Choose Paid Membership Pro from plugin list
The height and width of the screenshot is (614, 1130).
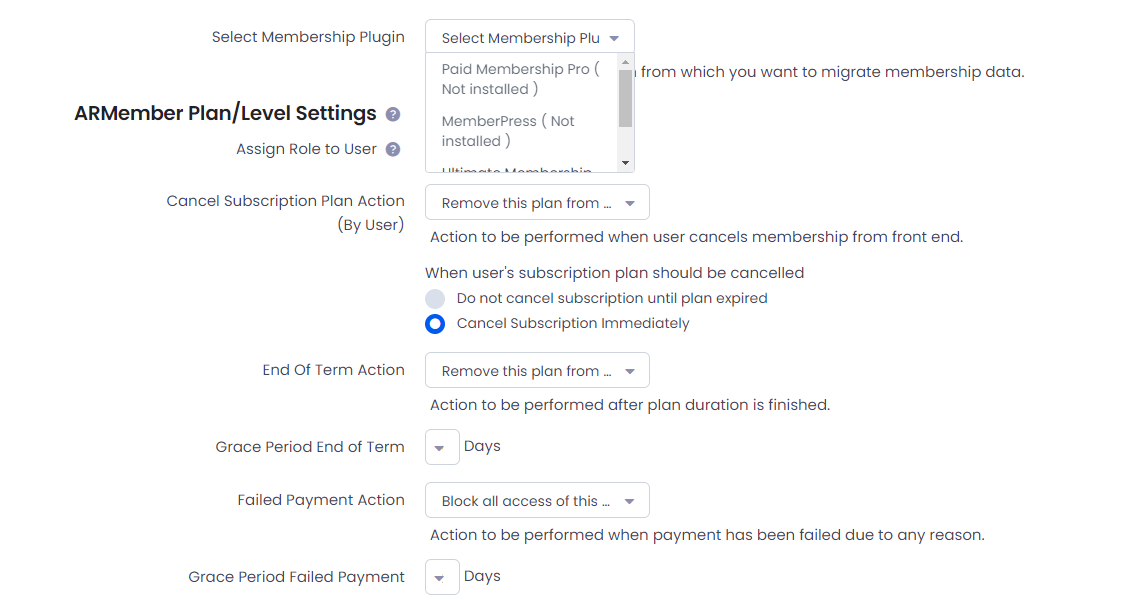coord(522,79)
